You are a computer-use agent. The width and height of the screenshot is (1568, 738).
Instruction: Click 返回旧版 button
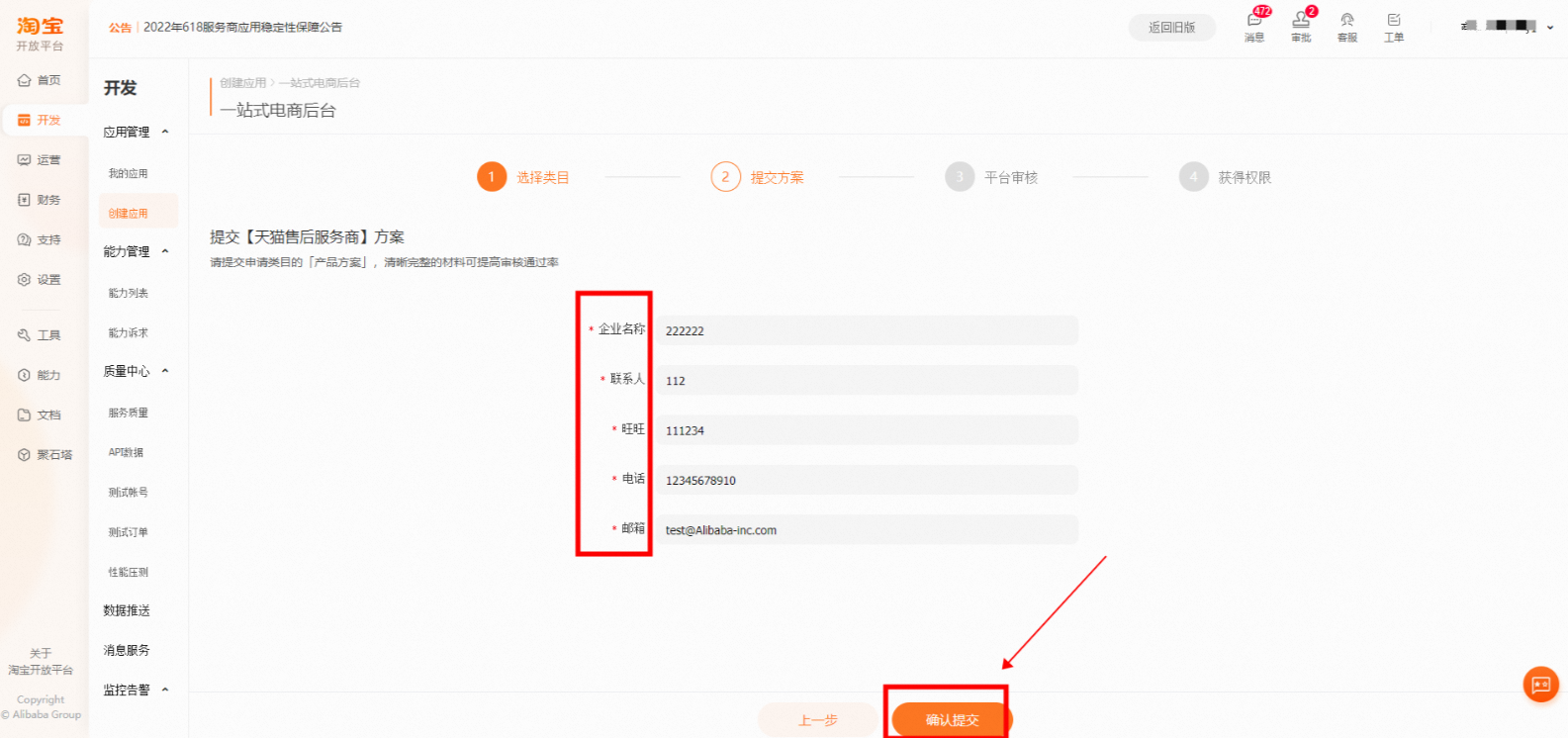[x=1172, y=28]
